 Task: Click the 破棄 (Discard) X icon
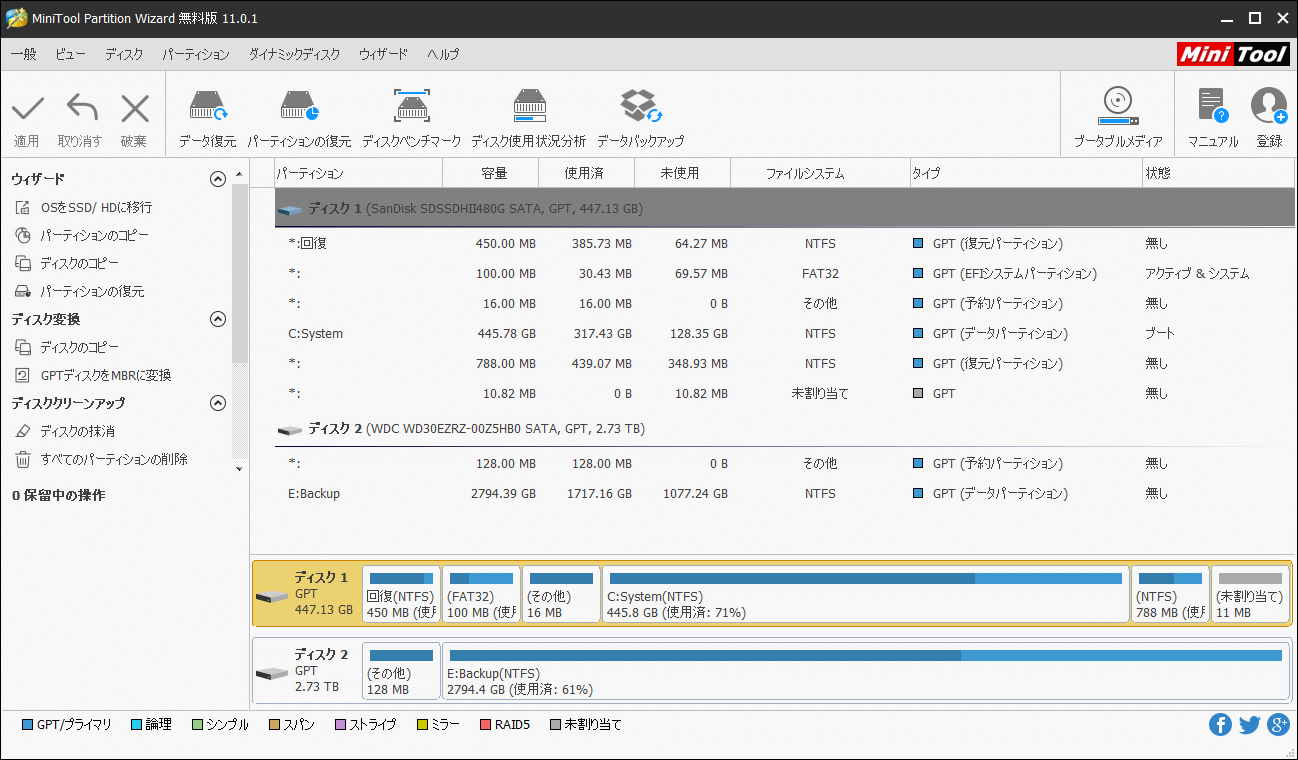[134, 108]
